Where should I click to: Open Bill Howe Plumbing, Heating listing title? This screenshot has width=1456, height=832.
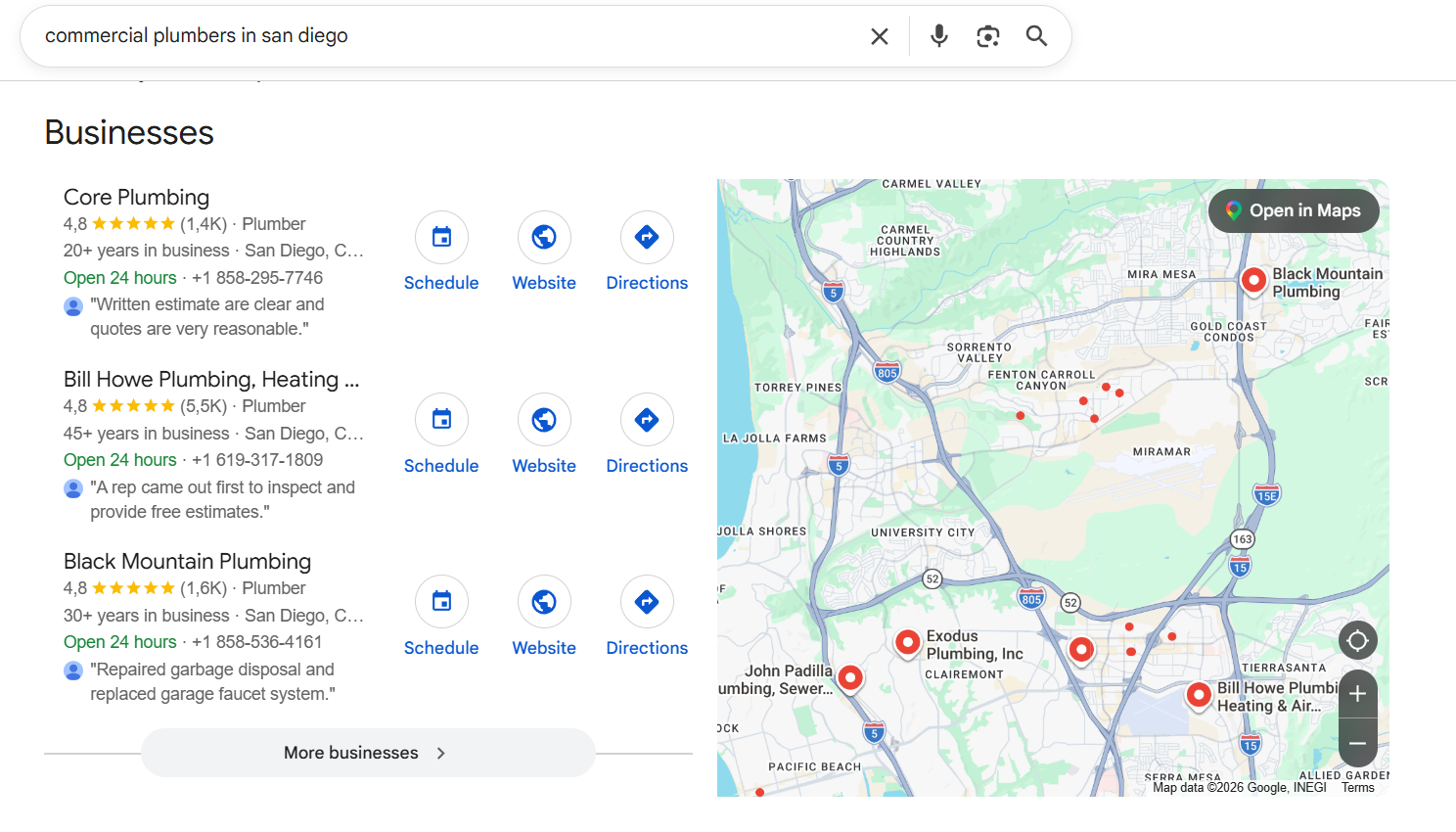211,379
